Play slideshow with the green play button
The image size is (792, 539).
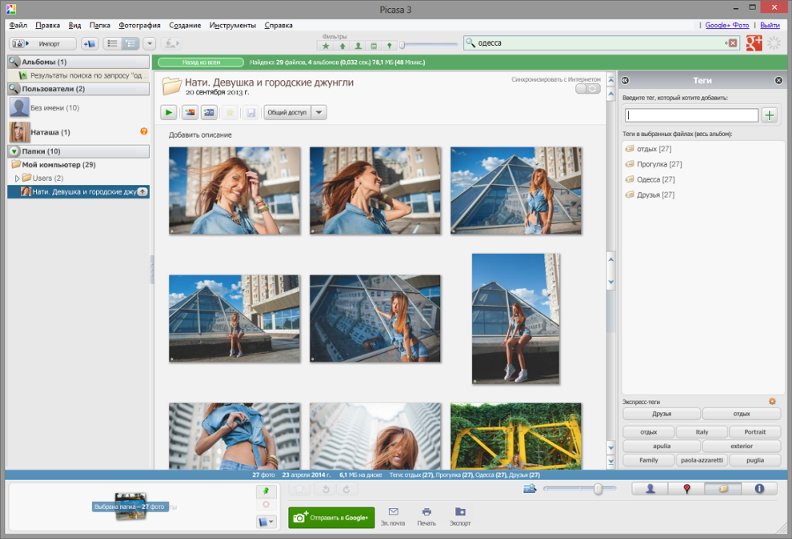[x=169, y=113]
